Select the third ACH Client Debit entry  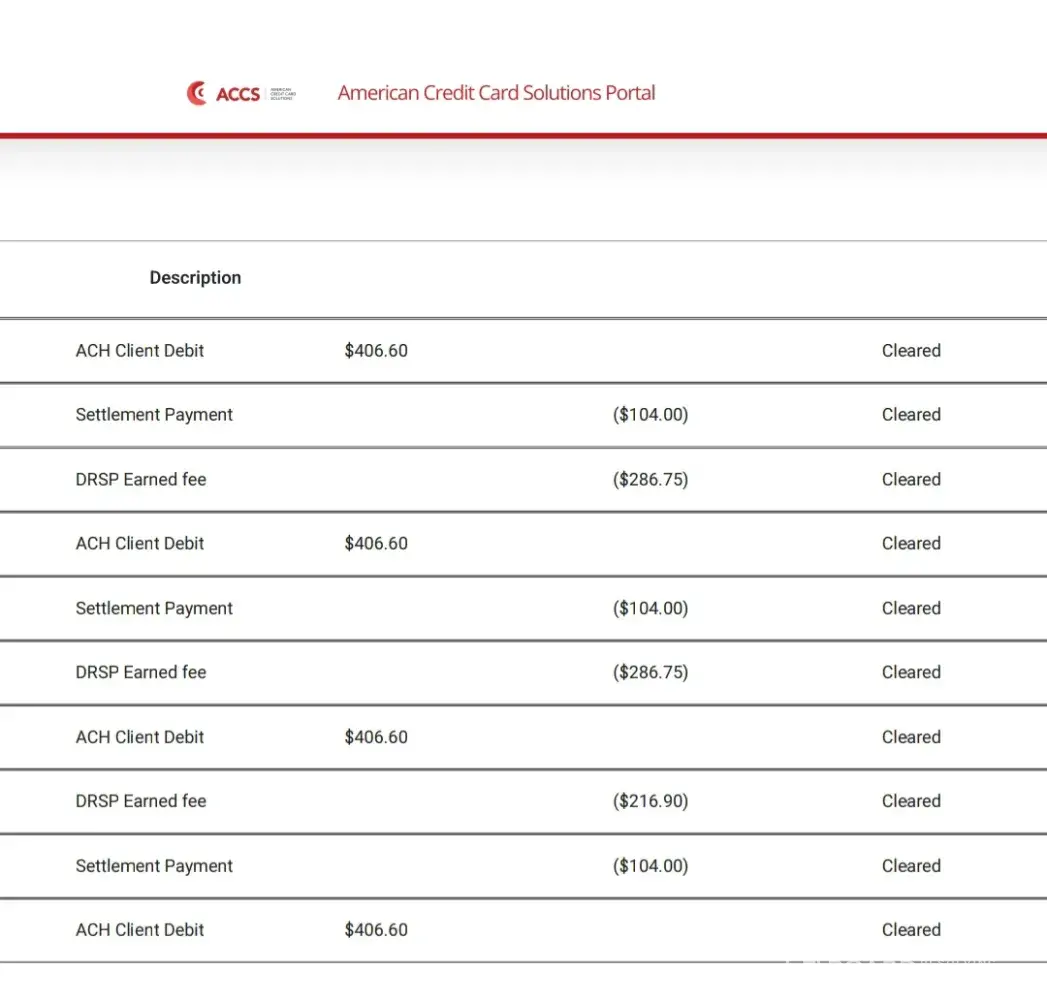click(x=140, y=737)
